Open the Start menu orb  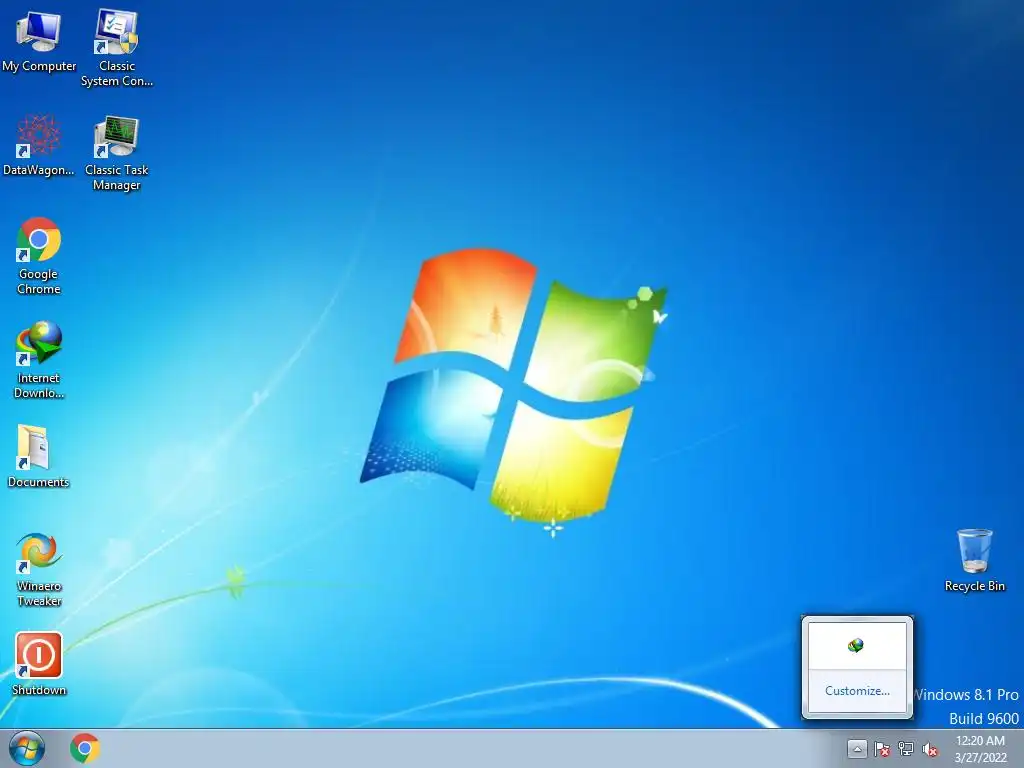[27, 748]
